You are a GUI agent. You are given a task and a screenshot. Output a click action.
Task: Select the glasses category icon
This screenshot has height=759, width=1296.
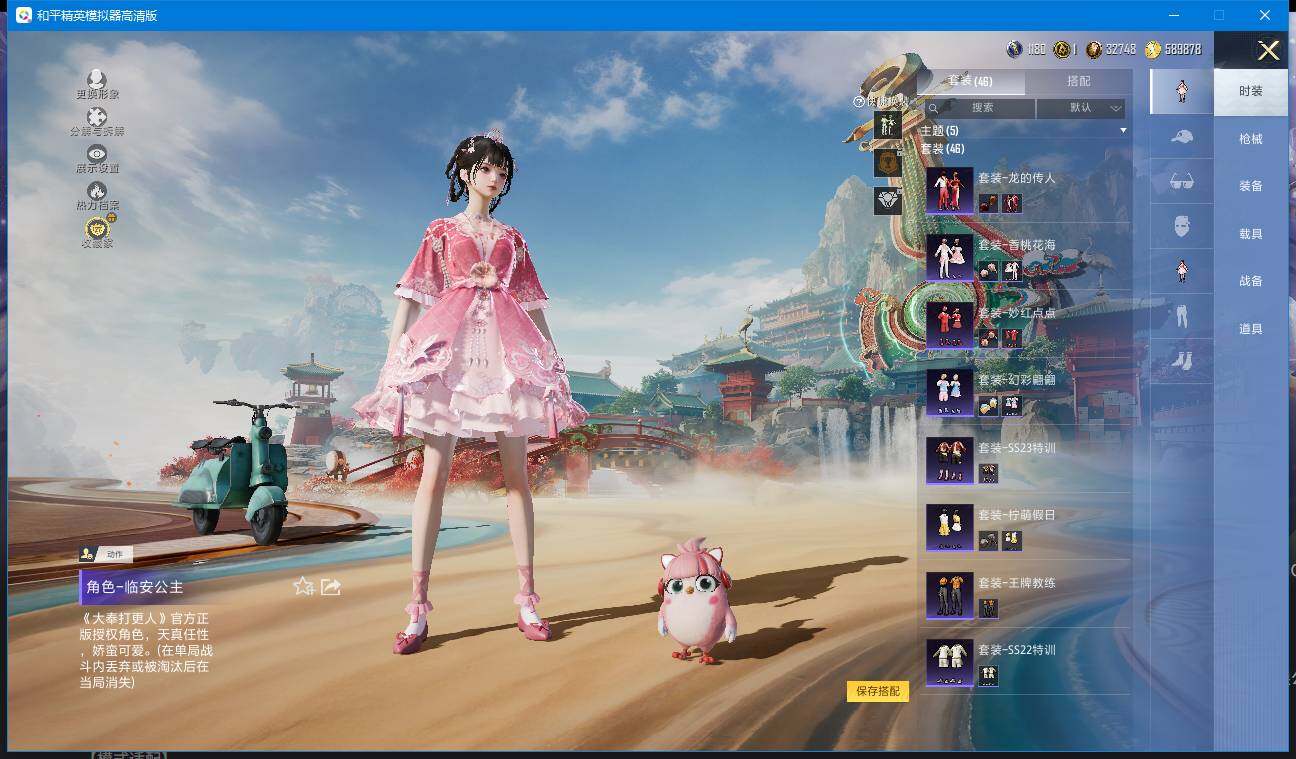pos(1181,182)
